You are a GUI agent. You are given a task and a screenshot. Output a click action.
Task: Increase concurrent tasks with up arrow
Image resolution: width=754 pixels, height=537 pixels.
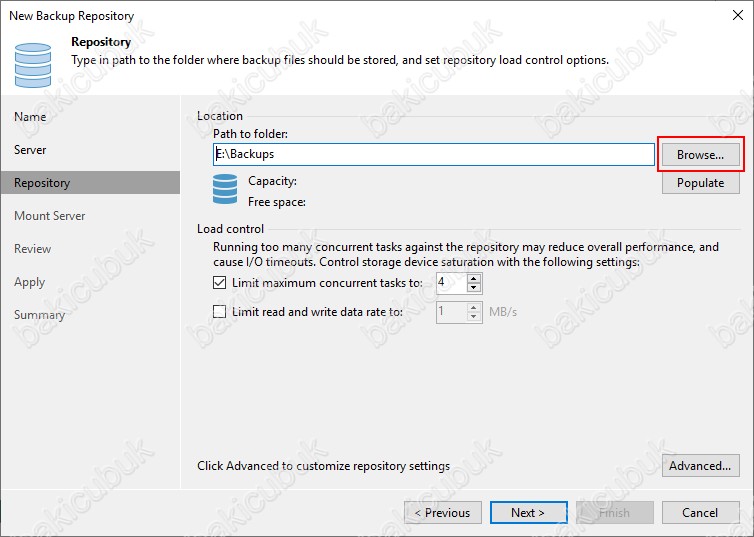point(474,278)
